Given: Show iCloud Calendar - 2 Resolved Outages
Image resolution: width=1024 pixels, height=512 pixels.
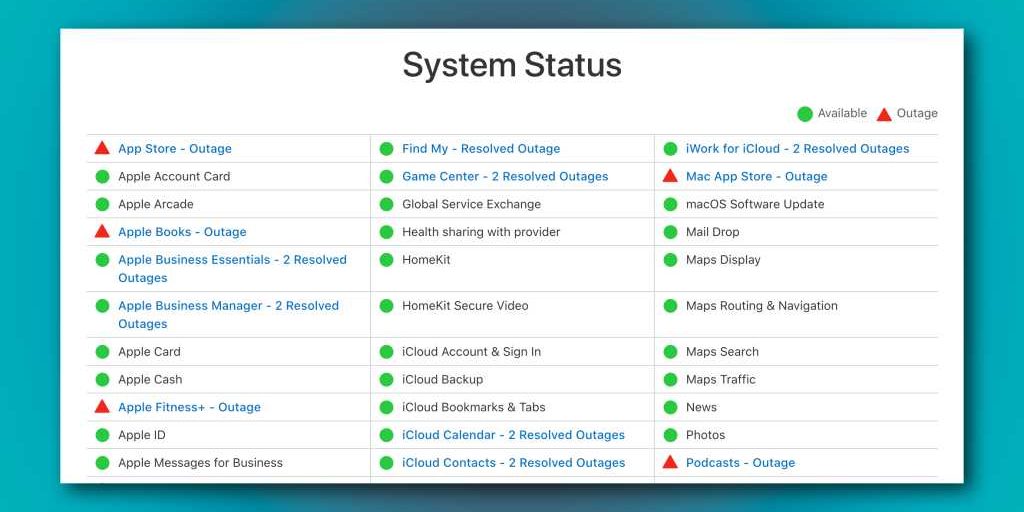Looking at the screenshot, I should click(x=513, y=435).
